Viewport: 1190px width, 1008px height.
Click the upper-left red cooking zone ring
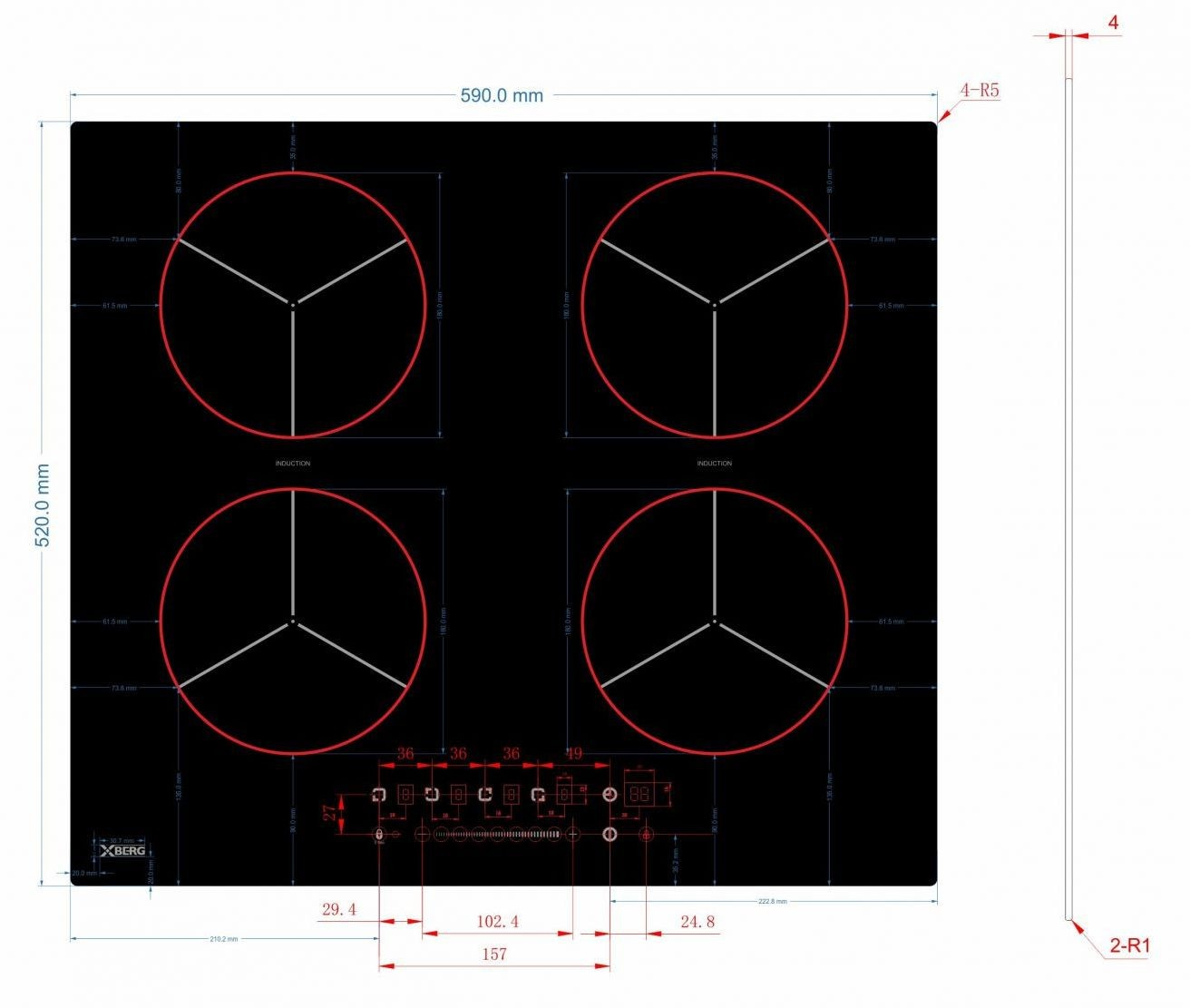293,305
